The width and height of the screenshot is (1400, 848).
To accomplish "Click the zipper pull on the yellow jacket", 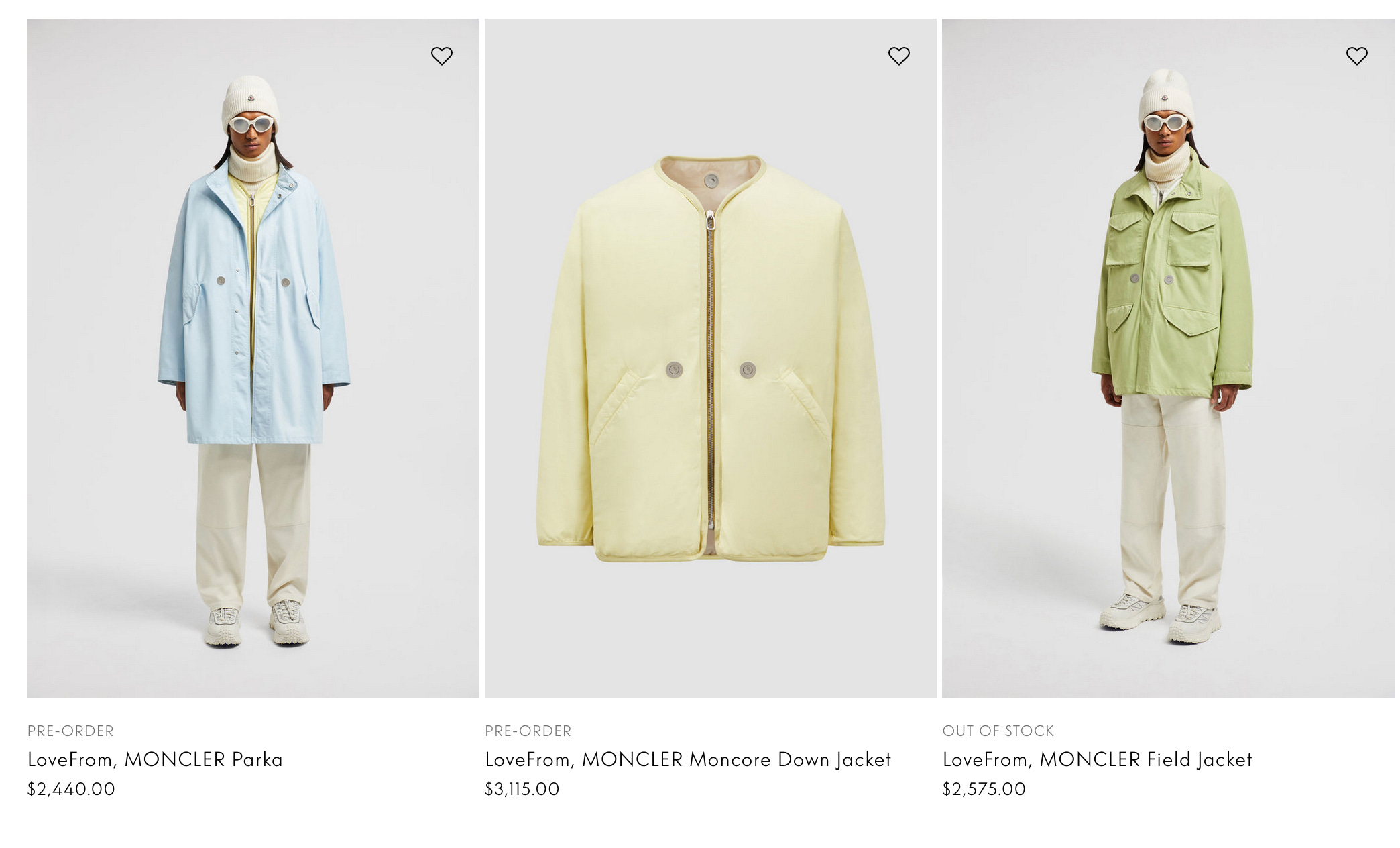I will point(709,220).
